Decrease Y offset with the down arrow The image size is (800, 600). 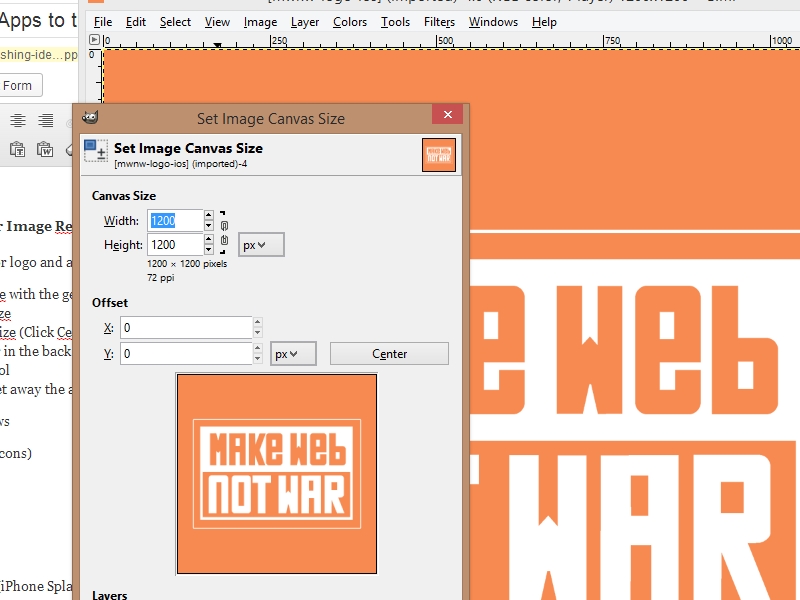(x=258, y=359)
